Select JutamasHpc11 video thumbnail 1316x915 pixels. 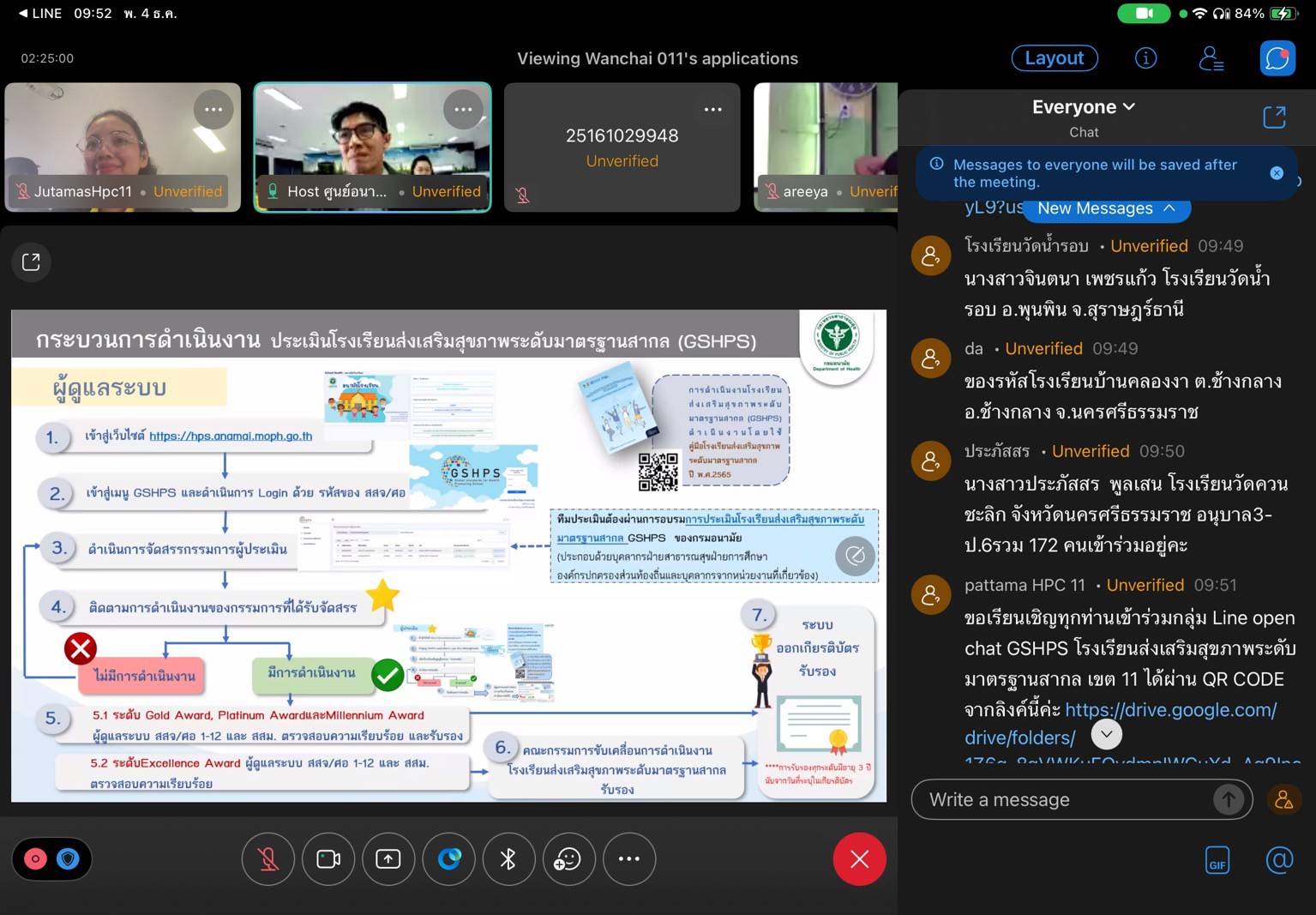click(x=123, y=147)
